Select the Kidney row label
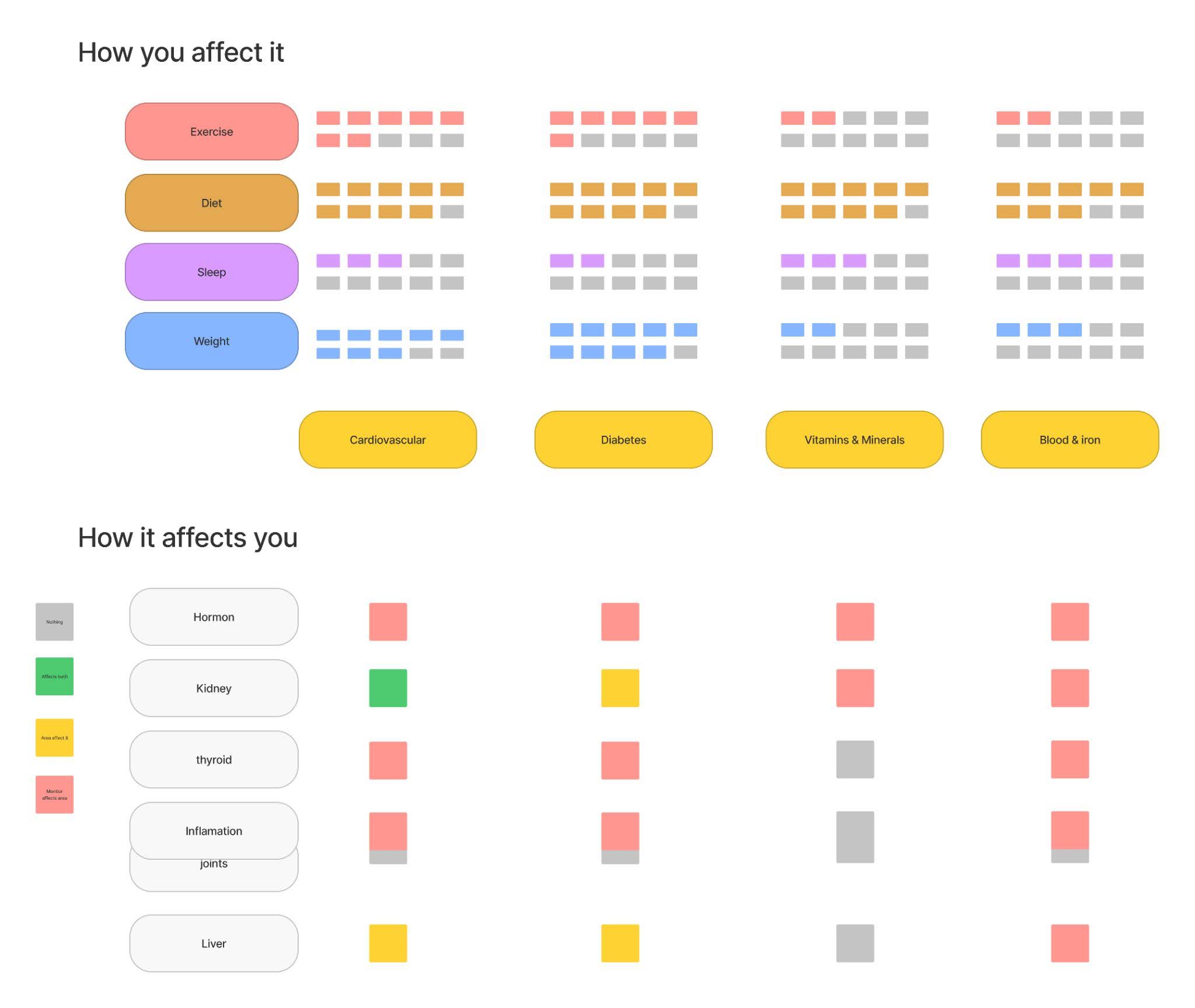This screenshot has height=1008, width=1195. [x=214, y=688]
